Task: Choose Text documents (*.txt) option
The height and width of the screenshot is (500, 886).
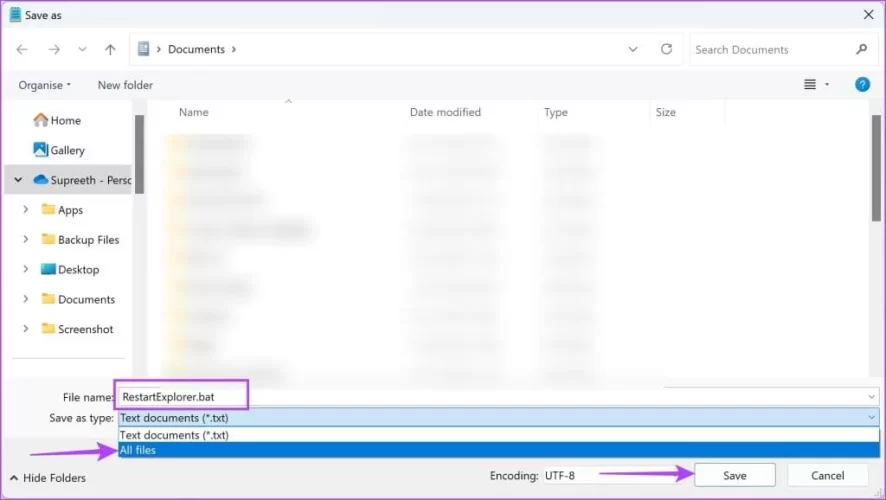Action: pos(174,435)
